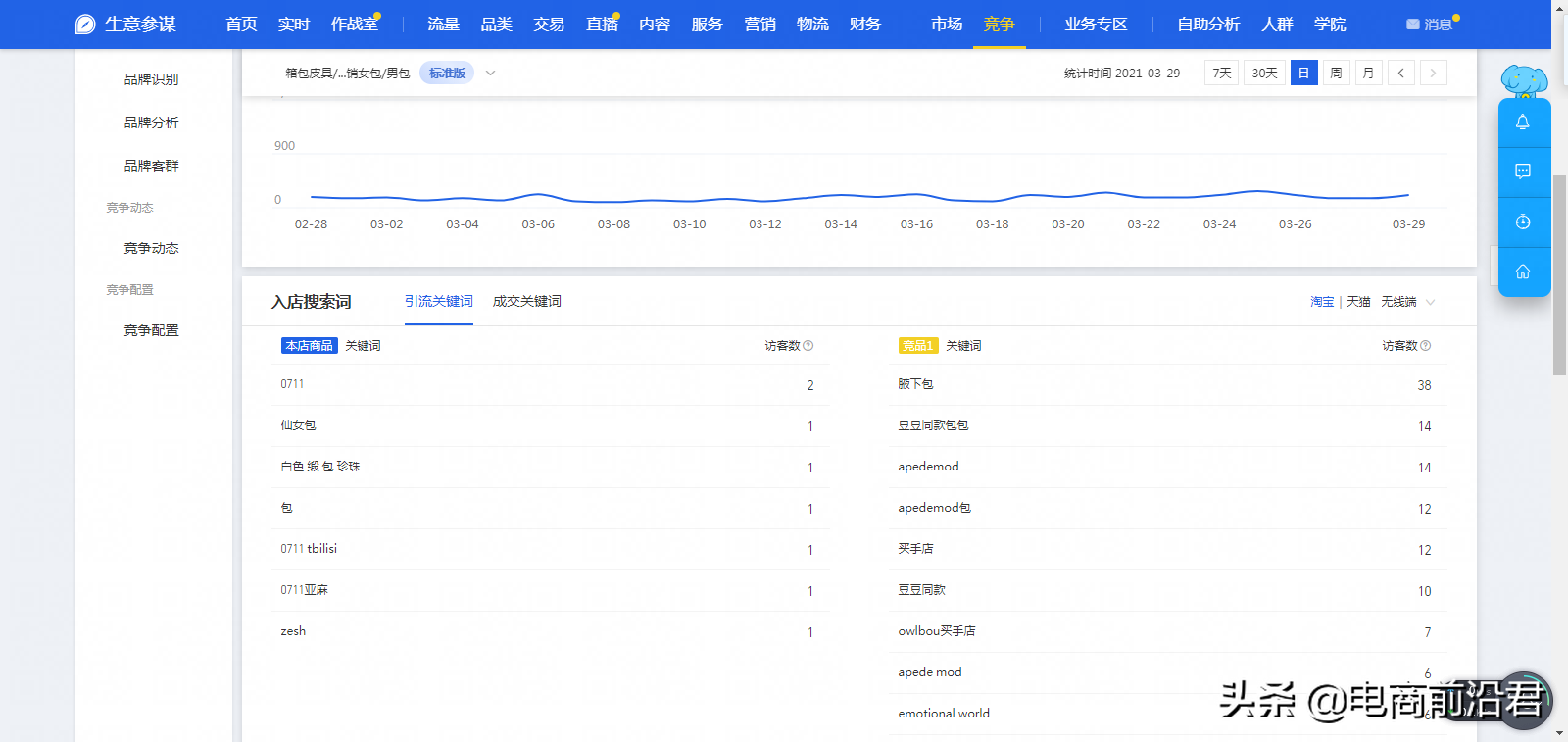Click the 03-29 date on chart axis

[1408, 224]
